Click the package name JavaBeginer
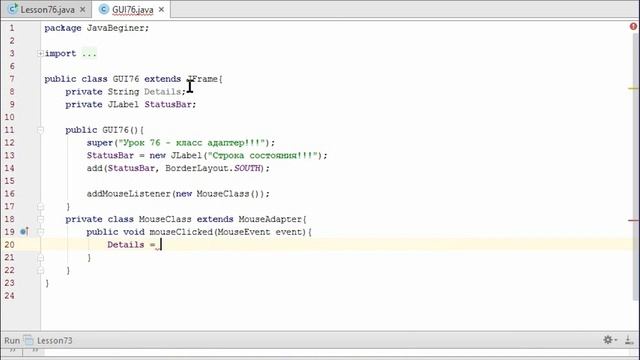Screen dimensions: 640x360 (115, 28)
